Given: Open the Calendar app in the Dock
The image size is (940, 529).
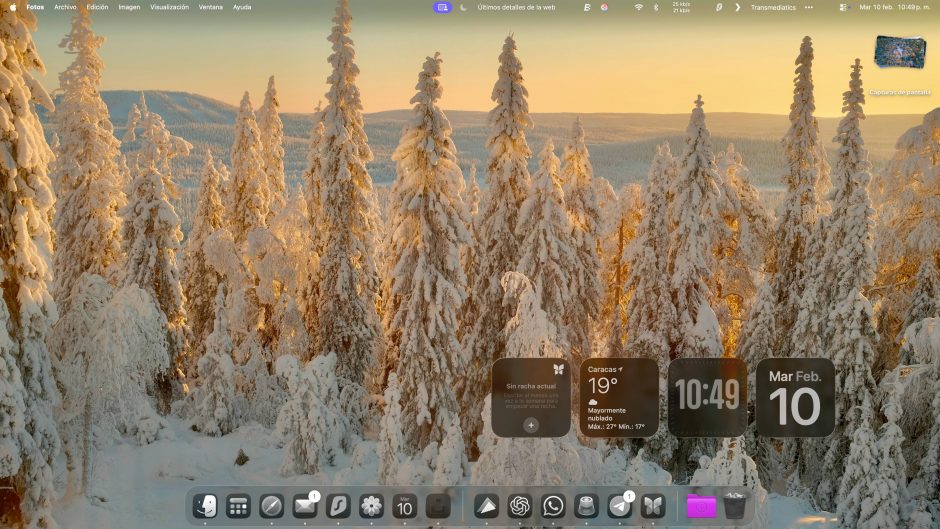Looking at the screenshot, I should (x=404, y=506).
